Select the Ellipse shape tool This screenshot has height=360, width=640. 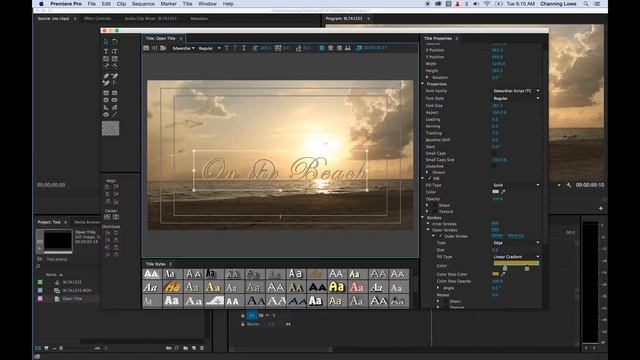(x=106, y=114)
